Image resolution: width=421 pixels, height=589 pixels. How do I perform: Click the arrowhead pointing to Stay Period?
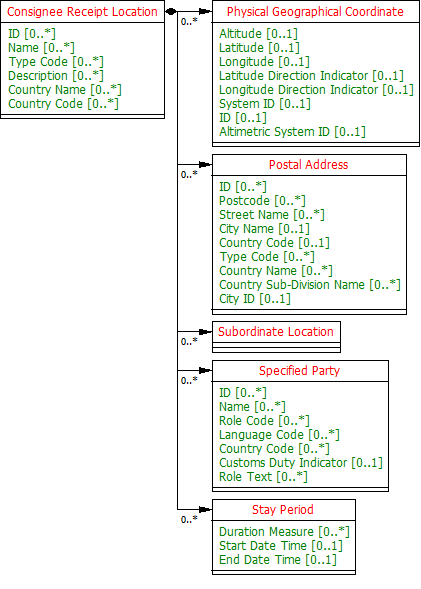(x=205, y=509)
